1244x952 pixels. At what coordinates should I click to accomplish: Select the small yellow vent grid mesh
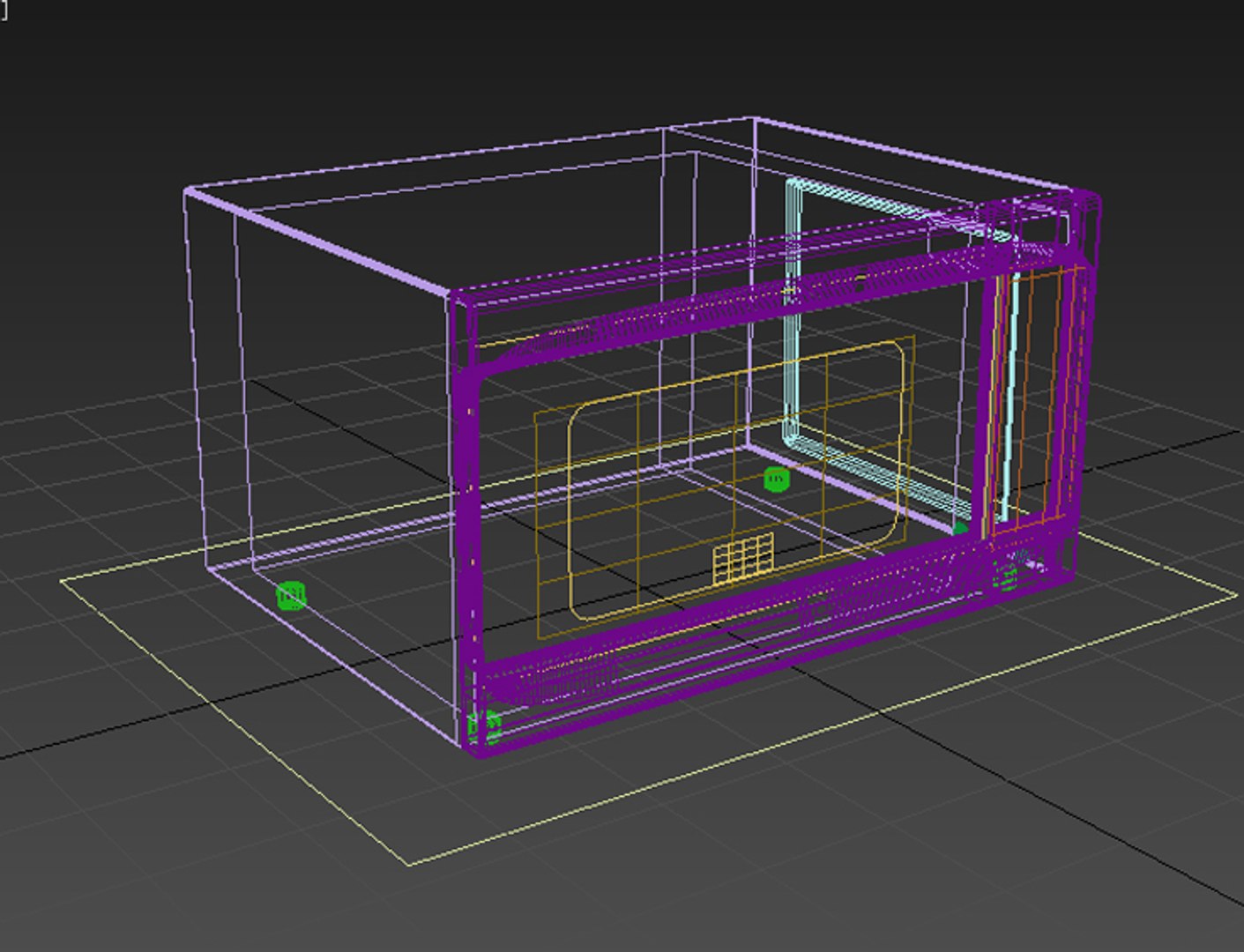point(744,558)
